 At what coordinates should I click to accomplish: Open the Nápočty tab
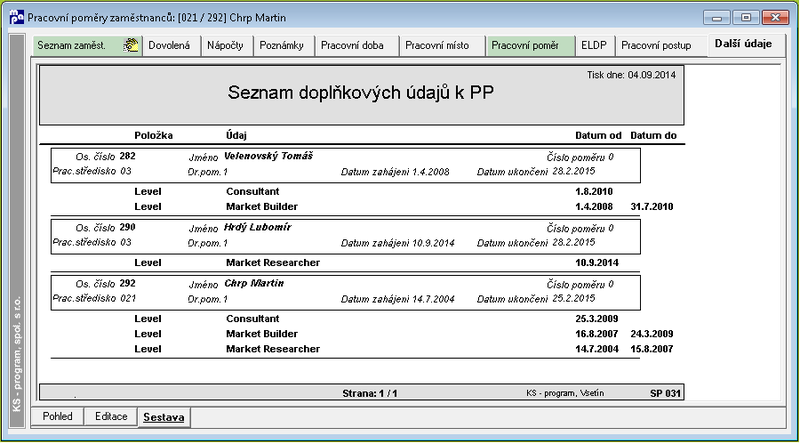[225, 45]
